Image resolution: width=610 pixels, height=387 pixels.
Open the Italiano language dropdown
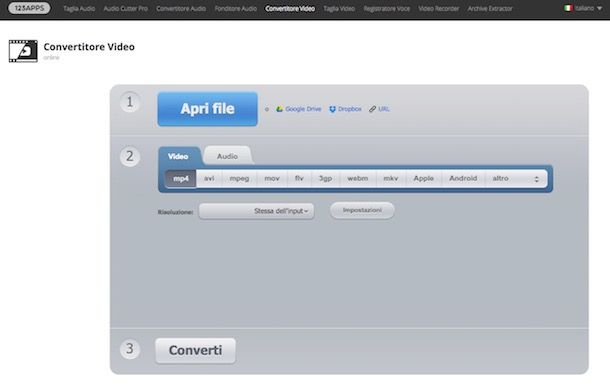coord(583,8)
